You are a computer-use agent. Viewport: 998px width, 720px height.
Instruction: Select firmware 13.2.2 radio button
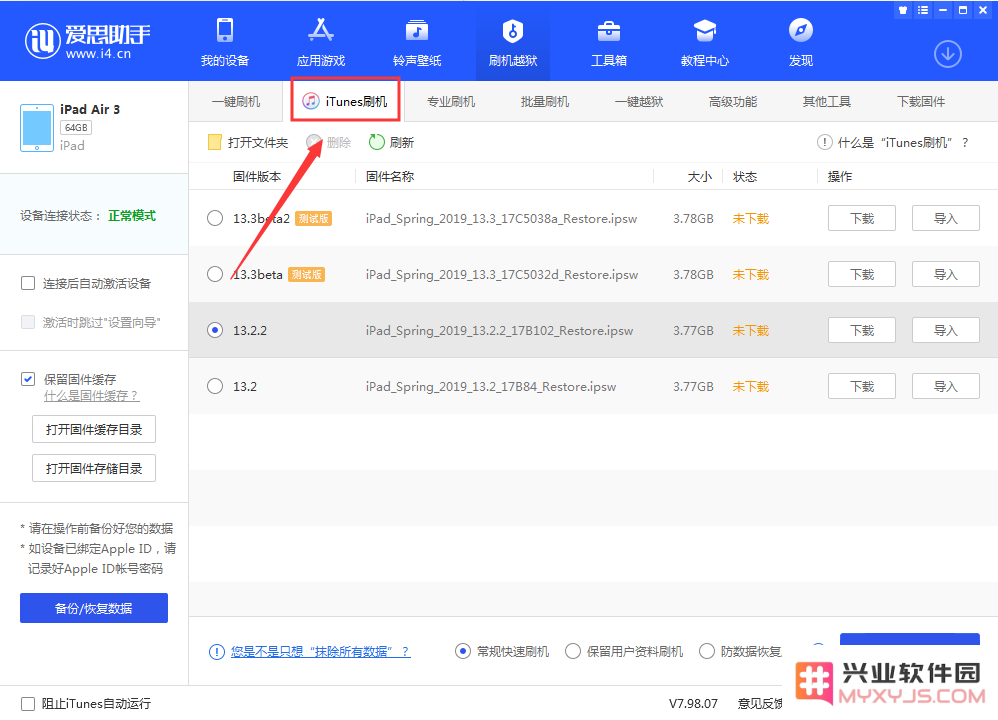pyautogui.click(x=215, y=330)
